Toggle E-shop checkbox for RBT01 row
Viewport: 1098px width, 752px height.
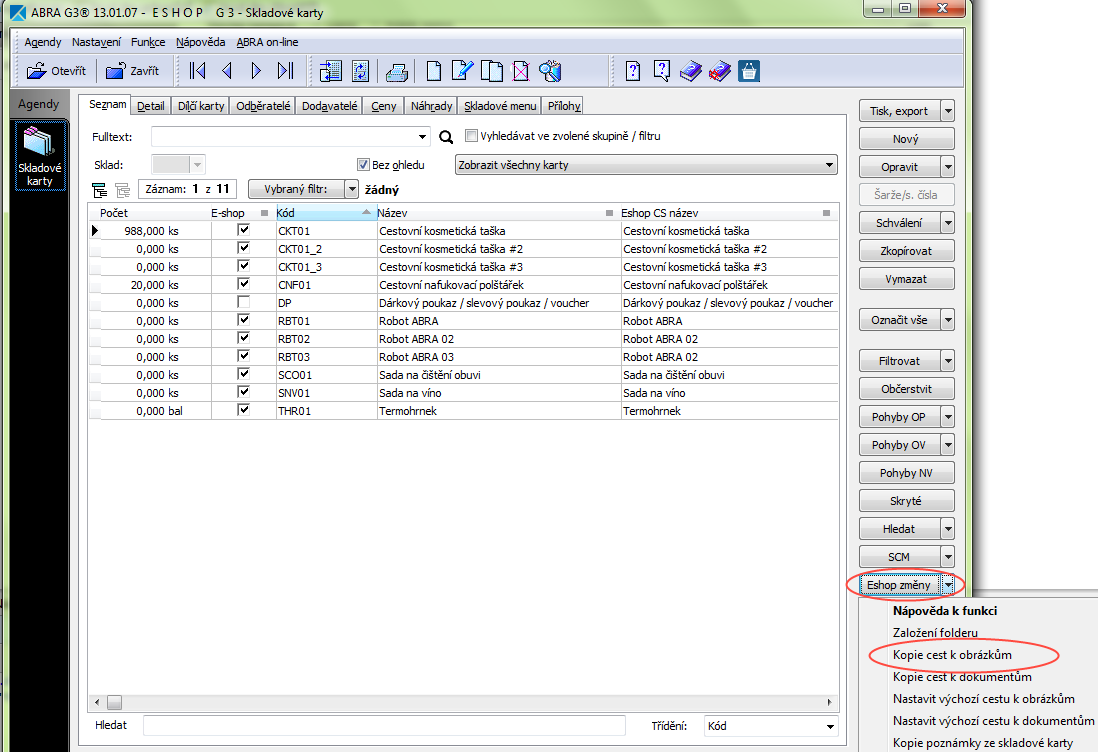point(243,320)
